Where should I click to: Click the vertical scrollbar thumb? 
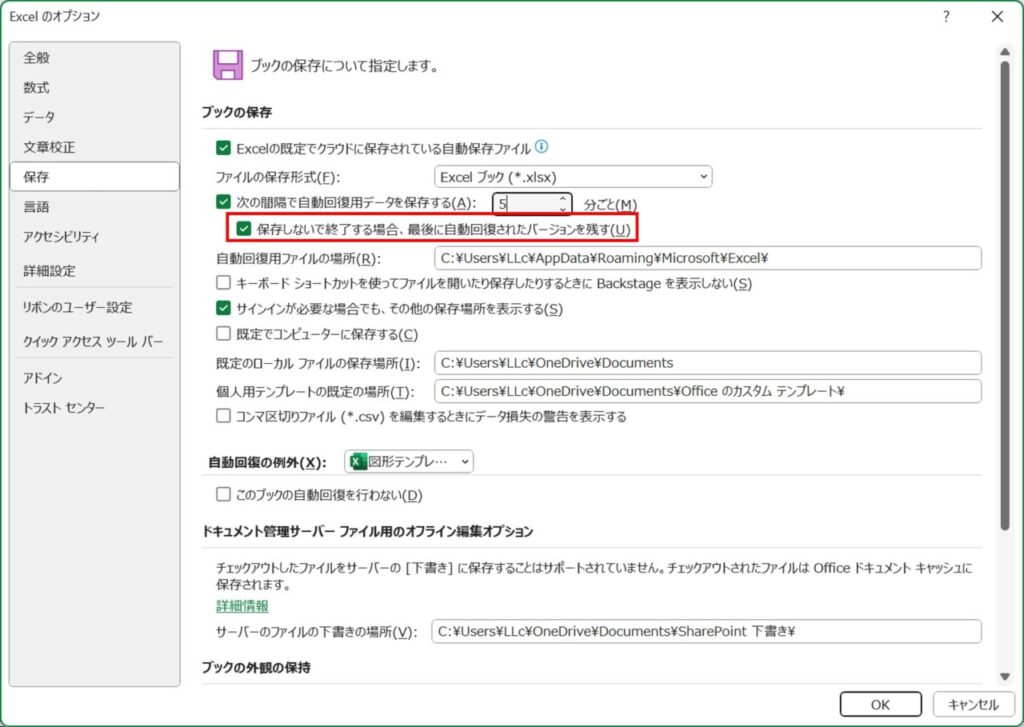(x=1005, y=294)
